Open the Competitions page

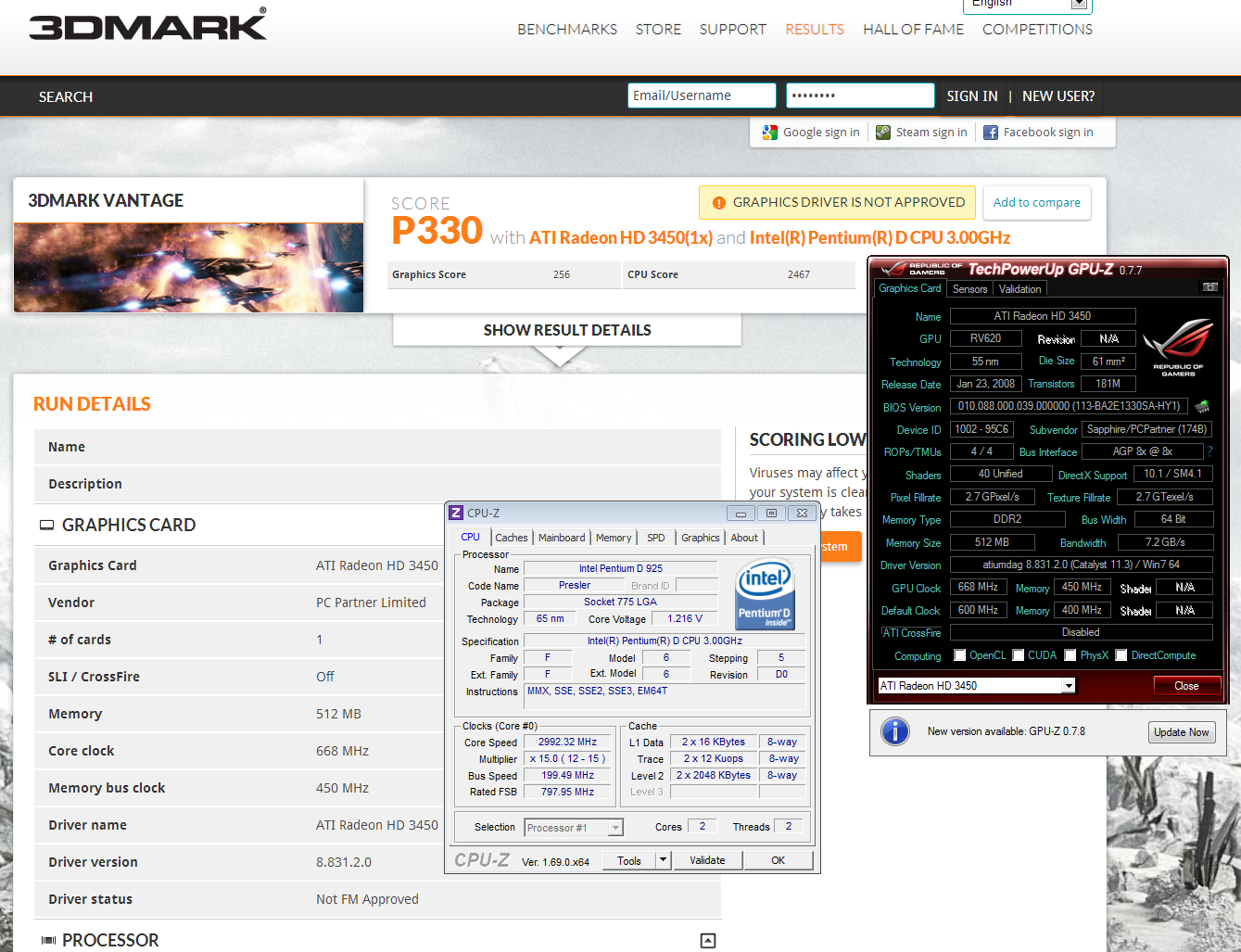click(x=1037, y=30)
